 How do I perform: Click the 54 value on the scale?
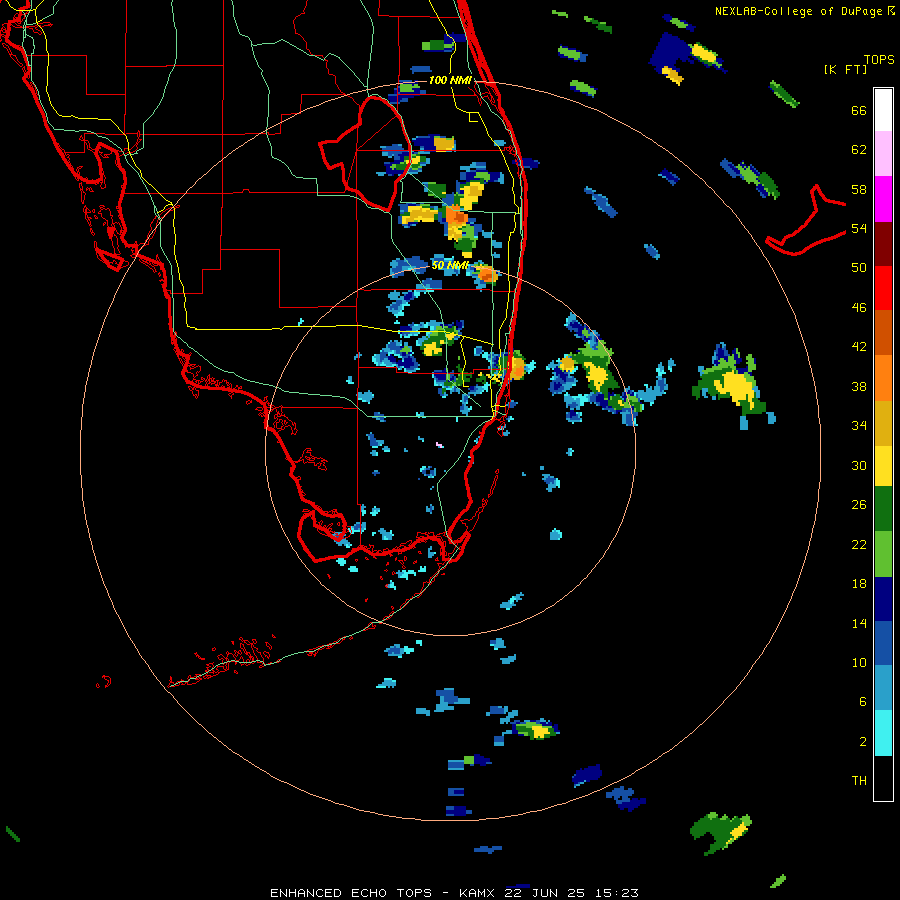(859, 228)
